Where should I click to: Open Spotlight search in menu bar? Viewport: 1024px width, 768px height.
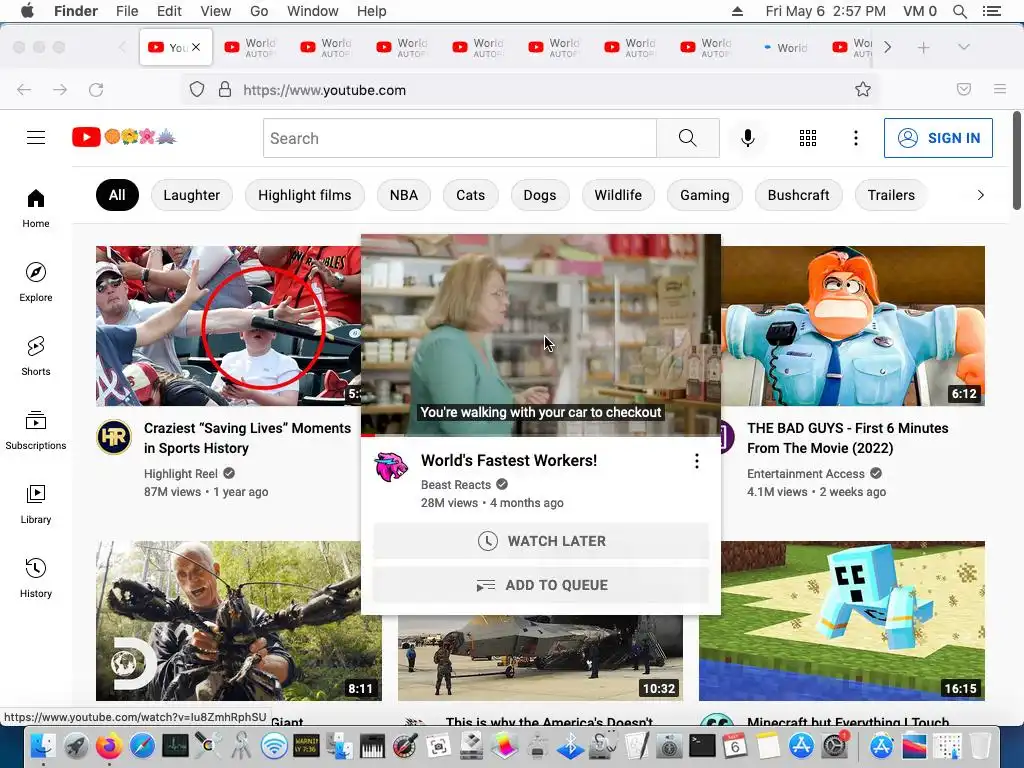coord(959,11)
